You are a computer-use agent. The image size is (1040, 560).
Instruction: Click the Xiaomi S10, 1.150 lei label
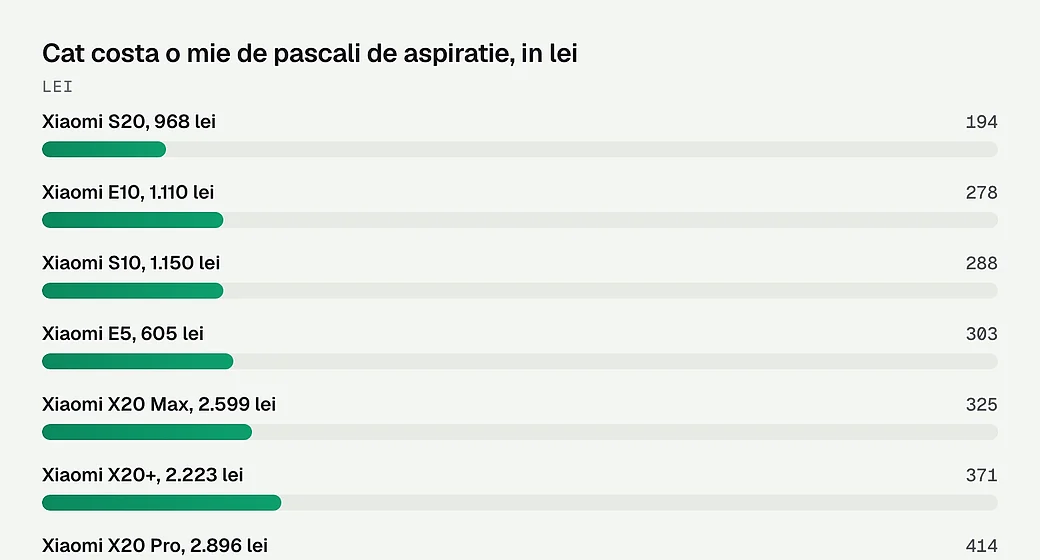point(131,263)
